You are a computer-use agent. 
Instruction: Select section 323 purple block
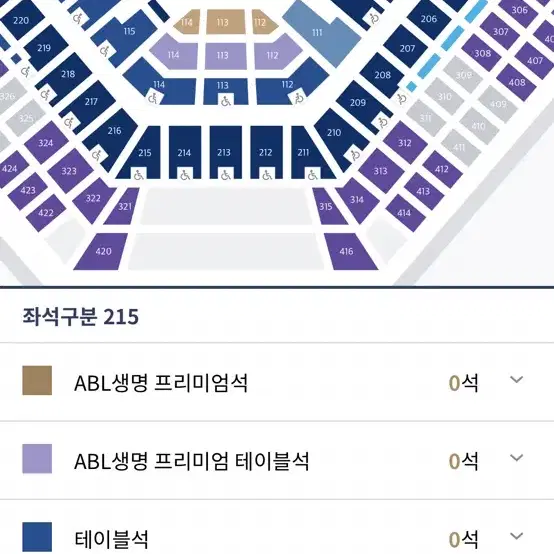(70, 171)
